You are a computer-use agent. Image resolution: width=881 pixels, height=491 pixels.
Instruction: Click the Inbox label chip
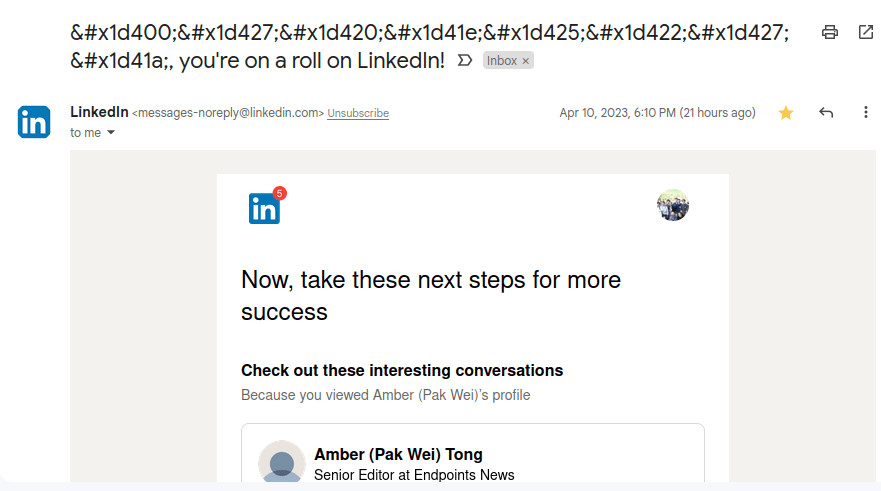pyautogui.click(x=502, y=61)
